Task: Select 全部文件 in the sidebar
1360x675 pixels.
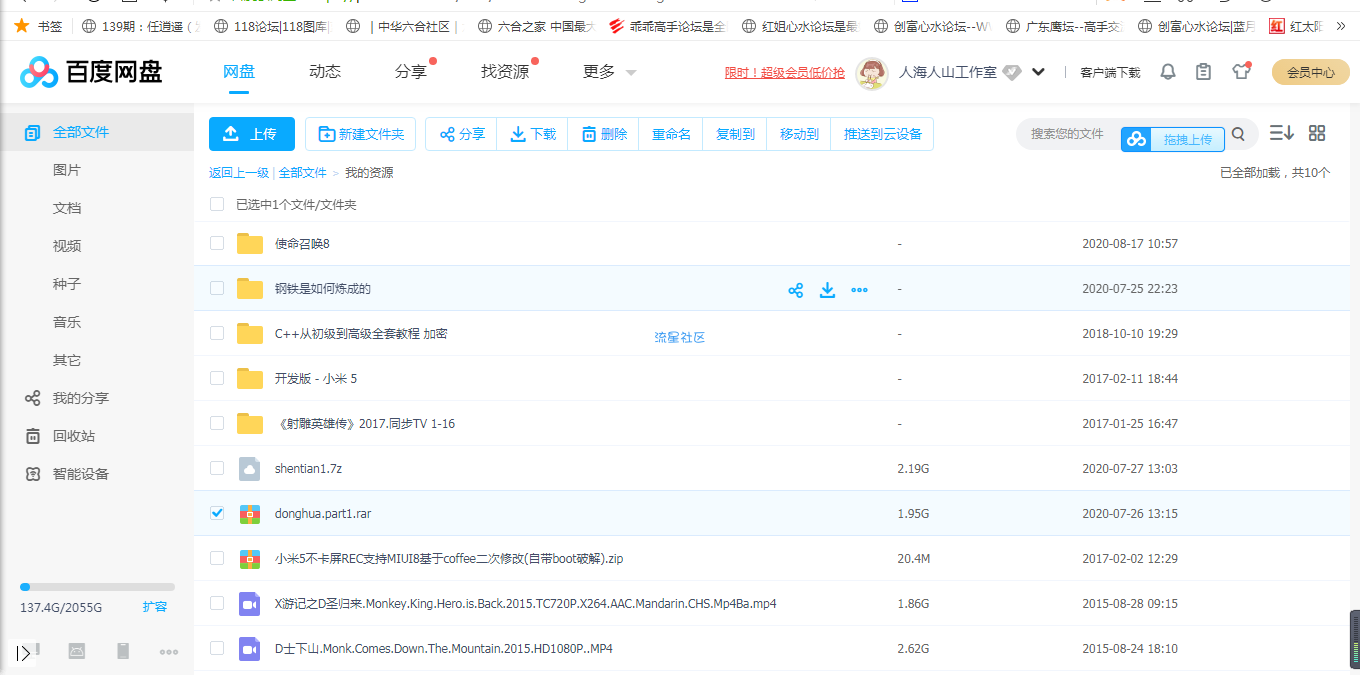Action: (97, 132)
